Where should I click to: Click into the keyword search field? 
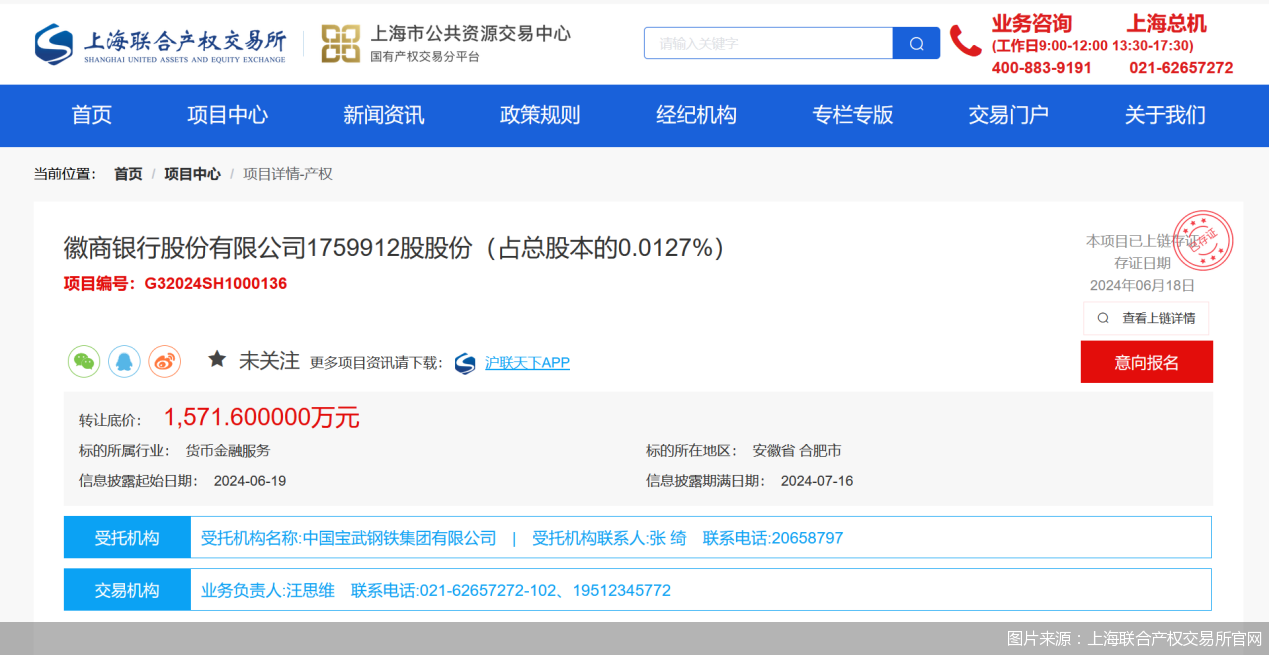coord(768,43)
